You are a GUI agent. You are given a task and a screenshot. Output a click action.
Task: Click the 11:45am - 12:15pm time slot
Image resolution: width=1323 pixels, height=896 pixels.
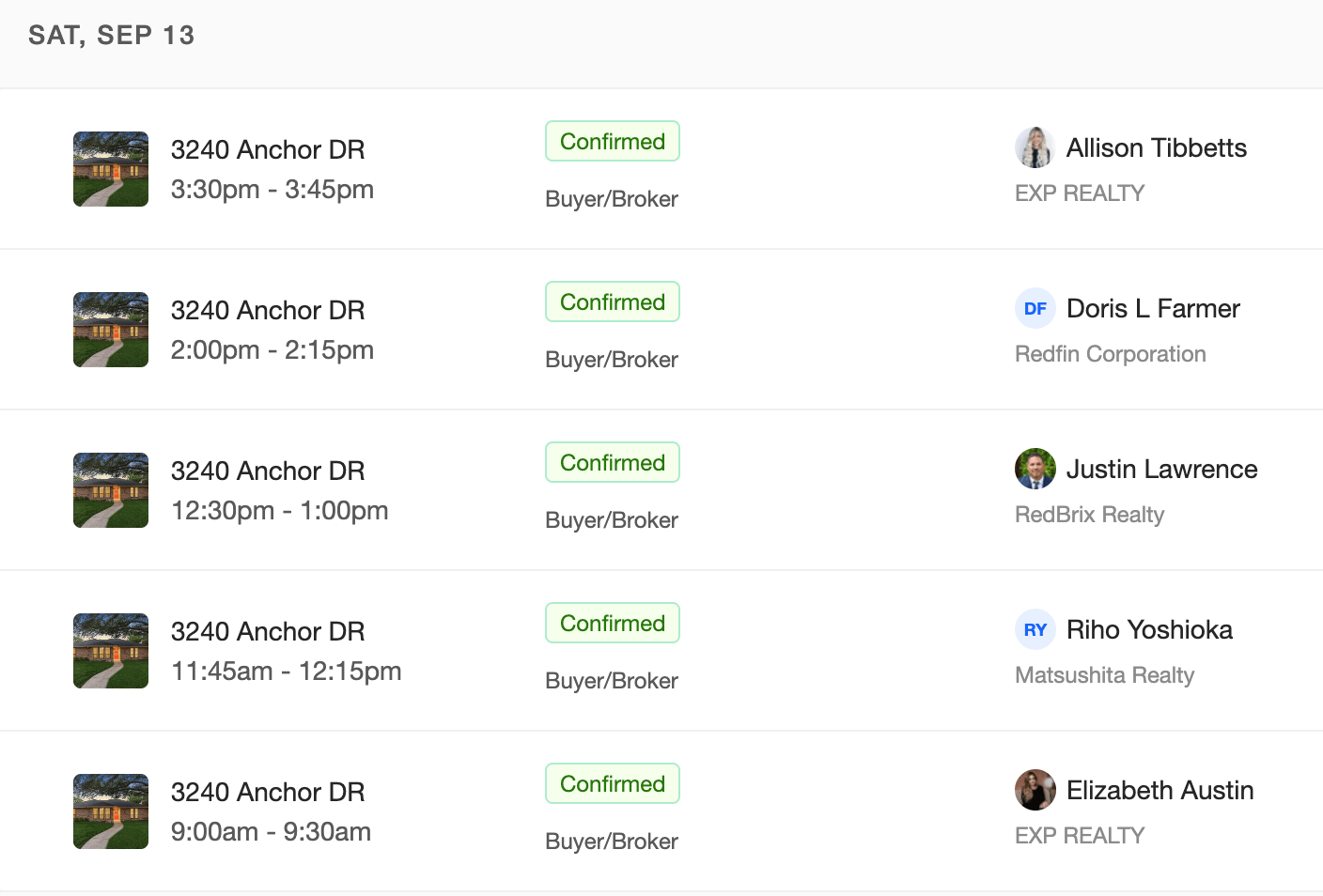(286, 672)
